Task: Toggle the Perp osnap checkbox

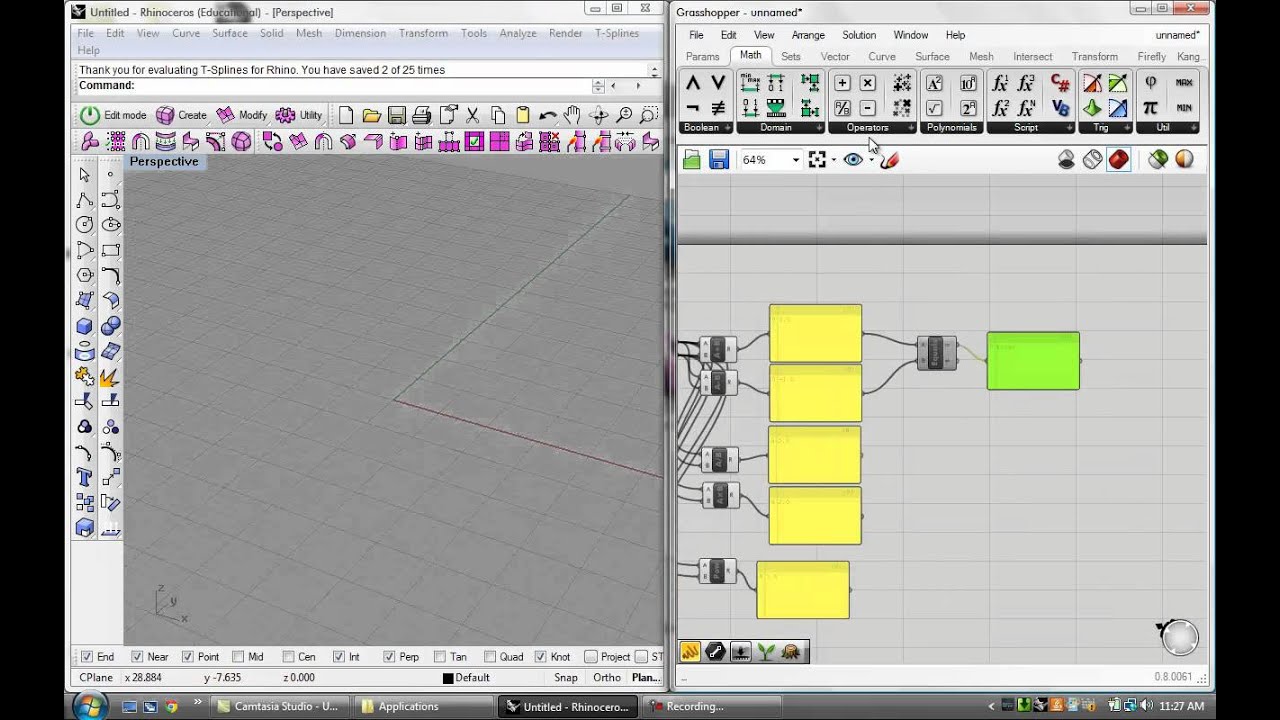Action: [389, 657]
